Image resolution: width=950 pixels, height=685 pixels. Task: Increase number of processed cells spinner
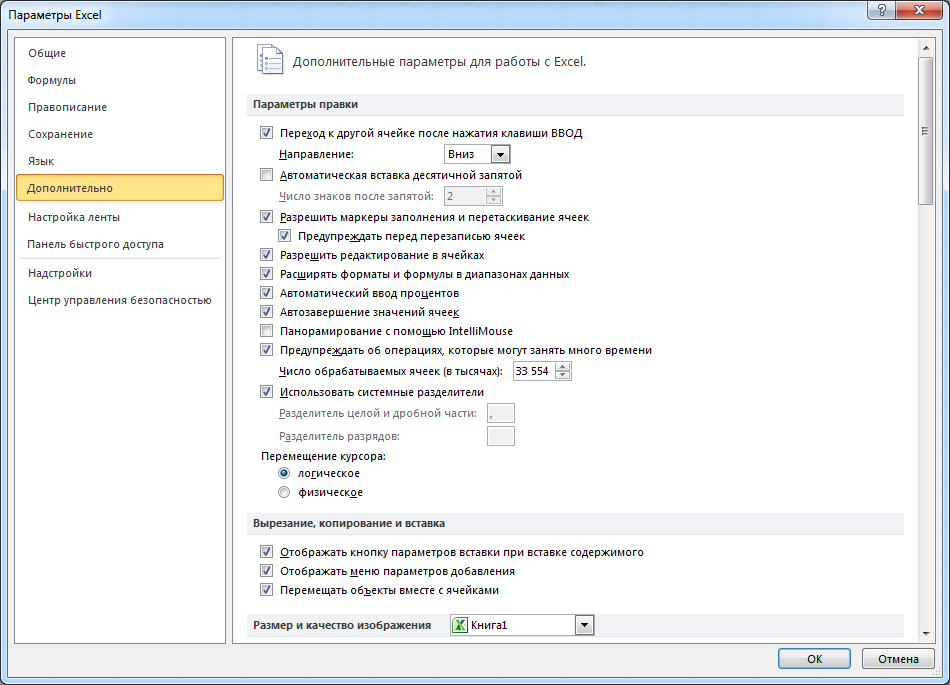click(x=563, y=367)
